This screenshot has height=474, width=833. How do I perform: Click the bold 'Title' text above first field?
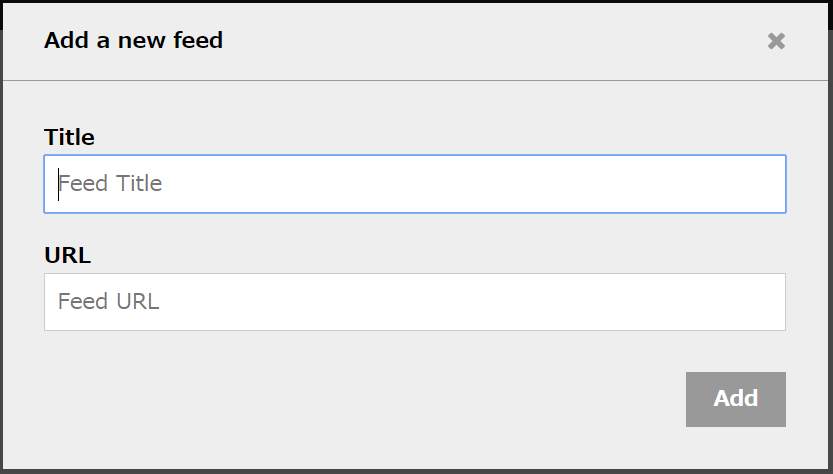pos(69,137)
